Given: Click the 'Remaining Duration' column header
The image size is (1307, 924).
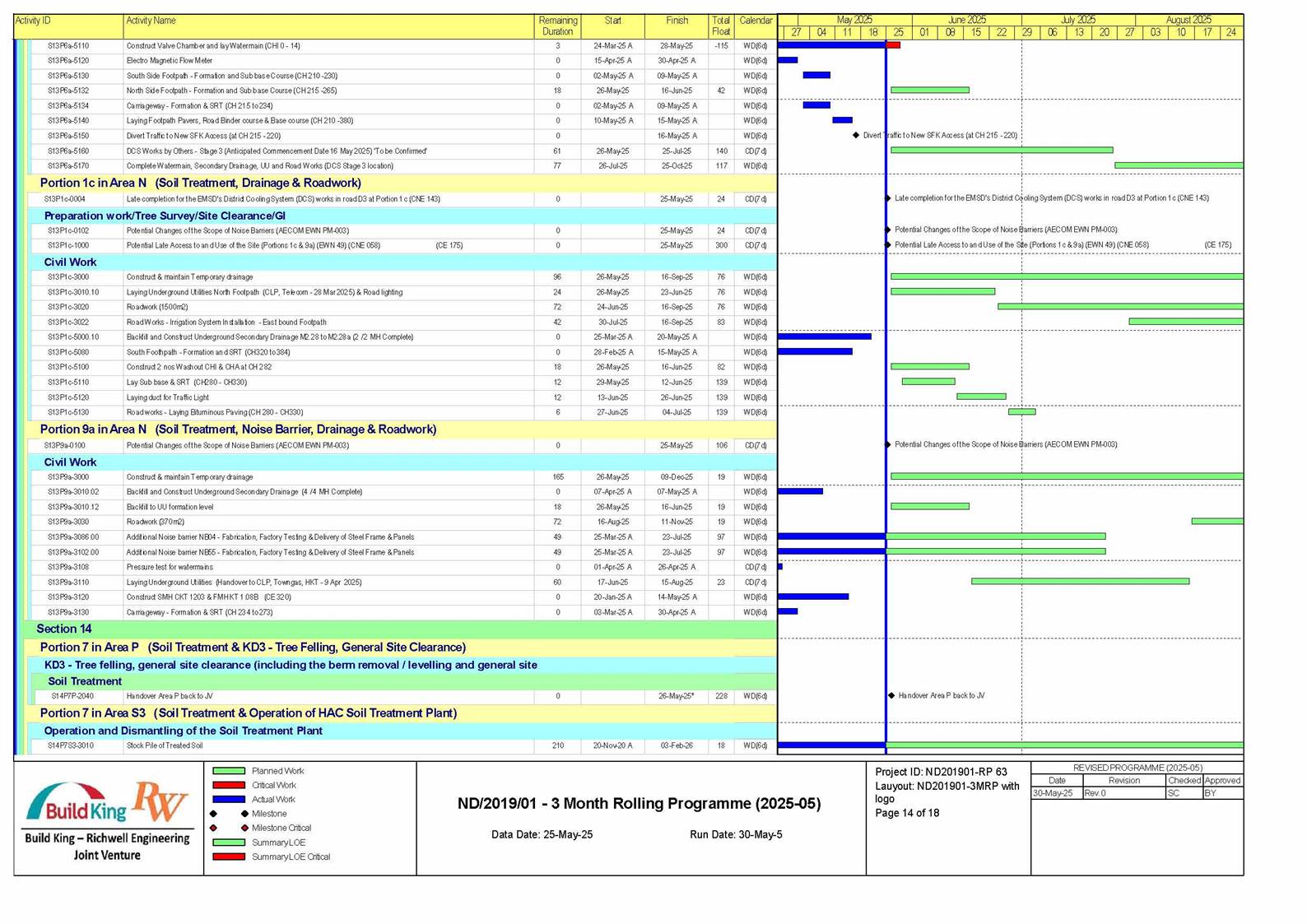Looking at the screenshot, I should [557, 26].
